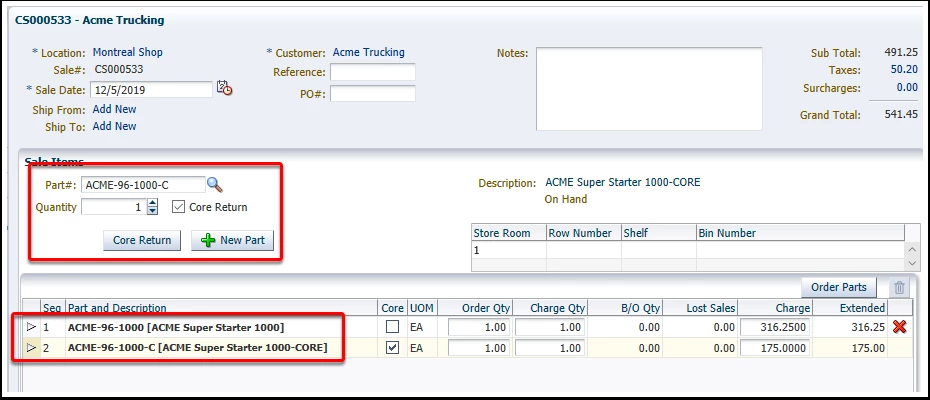The height and width of the screenshot is (400, 930).
Task: Edit Charge 316.2500 field
Action: (775, 327)
